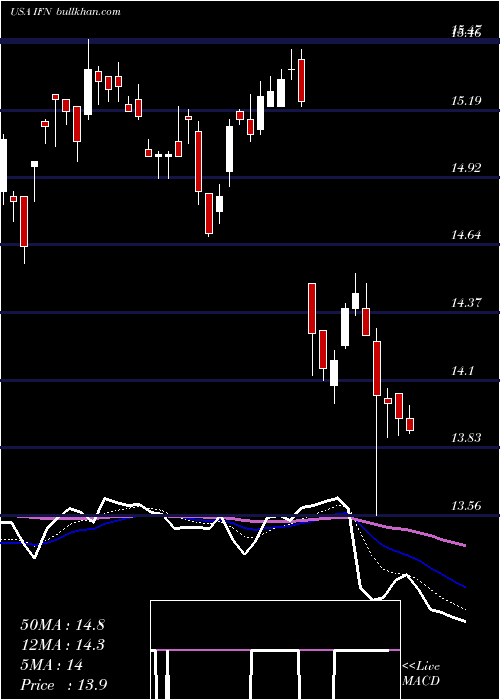Click the 14.37 price axis label

coord(466,303)
